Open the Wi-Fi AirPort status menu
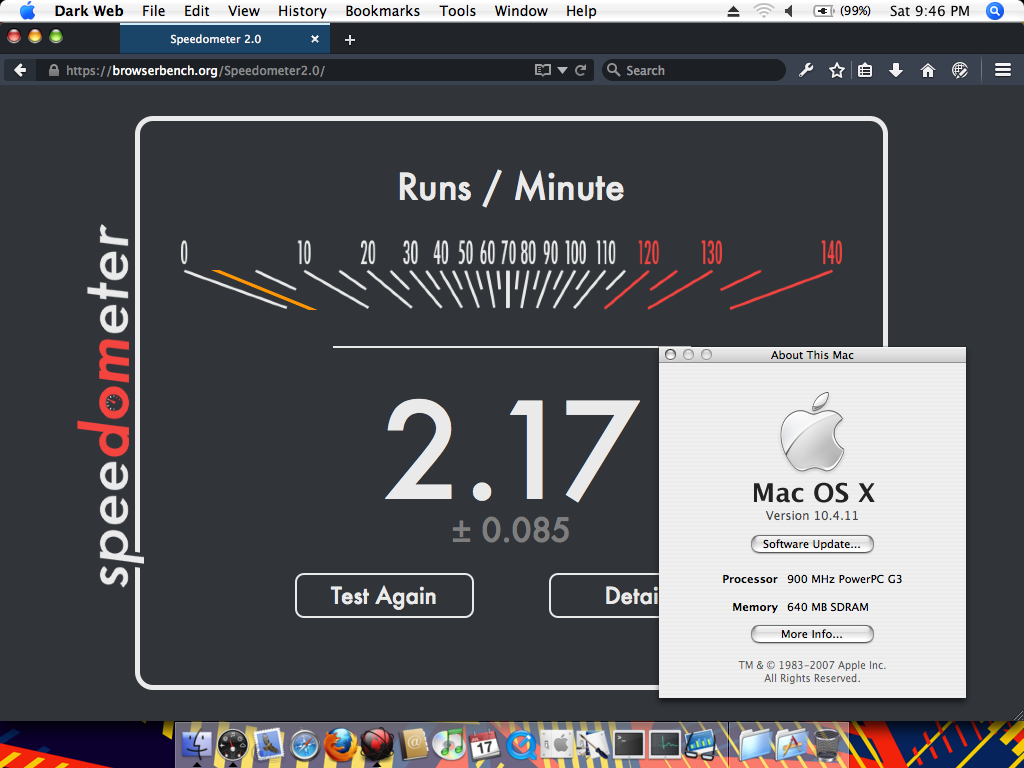Image resolution: width=1024 pixels, height=768 pixels. pos(762,11)
